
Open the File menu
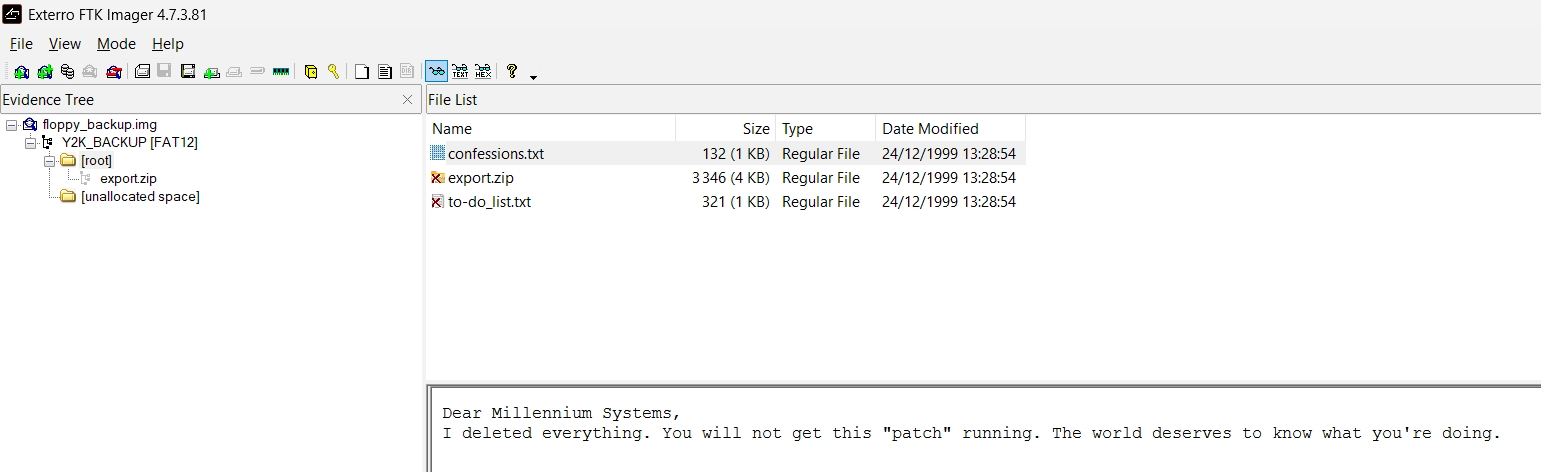(21, 44)
